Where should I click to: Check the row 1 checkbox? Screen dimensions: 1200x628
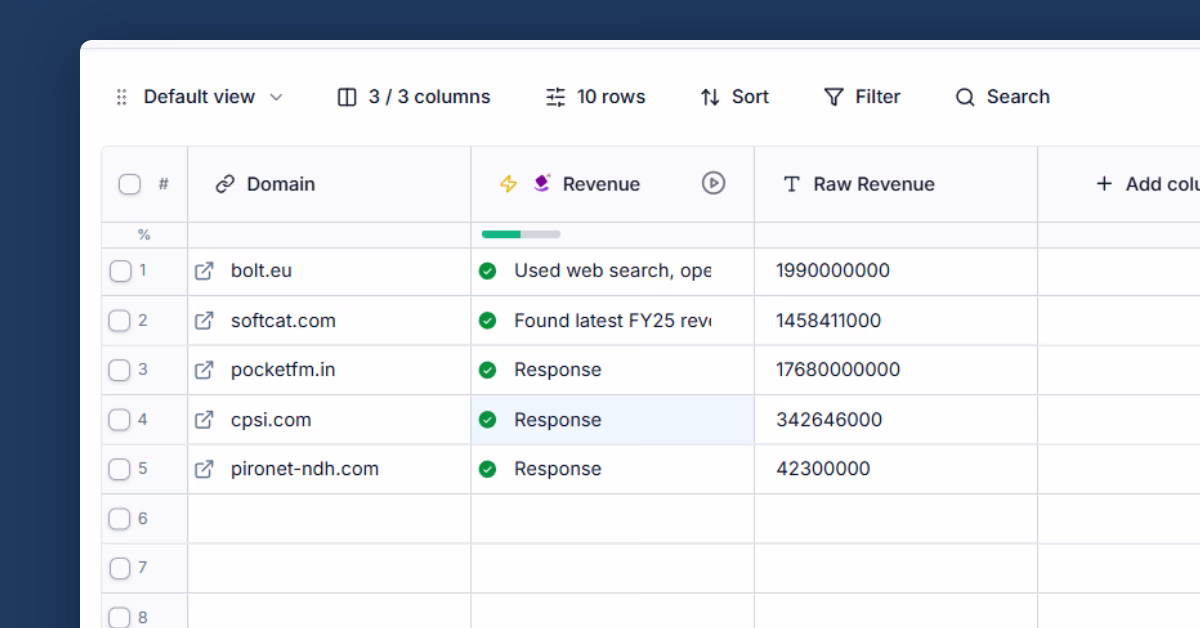click(120, 271)
